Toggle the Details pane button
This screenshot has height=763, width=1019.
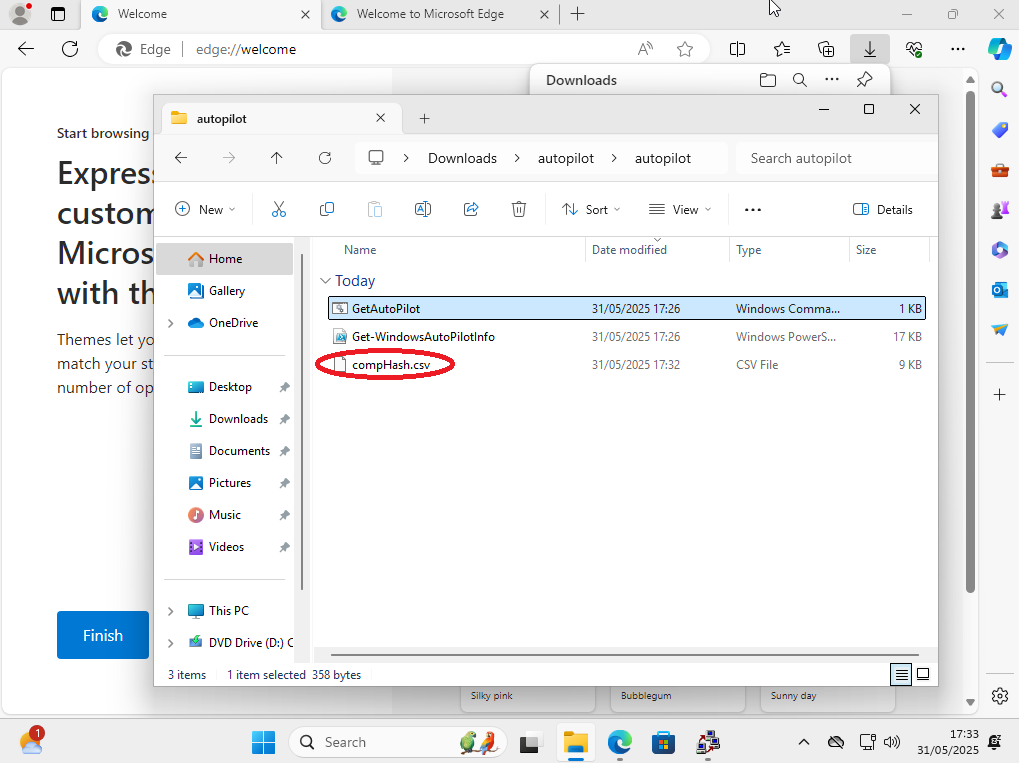(x=883, y=209)
